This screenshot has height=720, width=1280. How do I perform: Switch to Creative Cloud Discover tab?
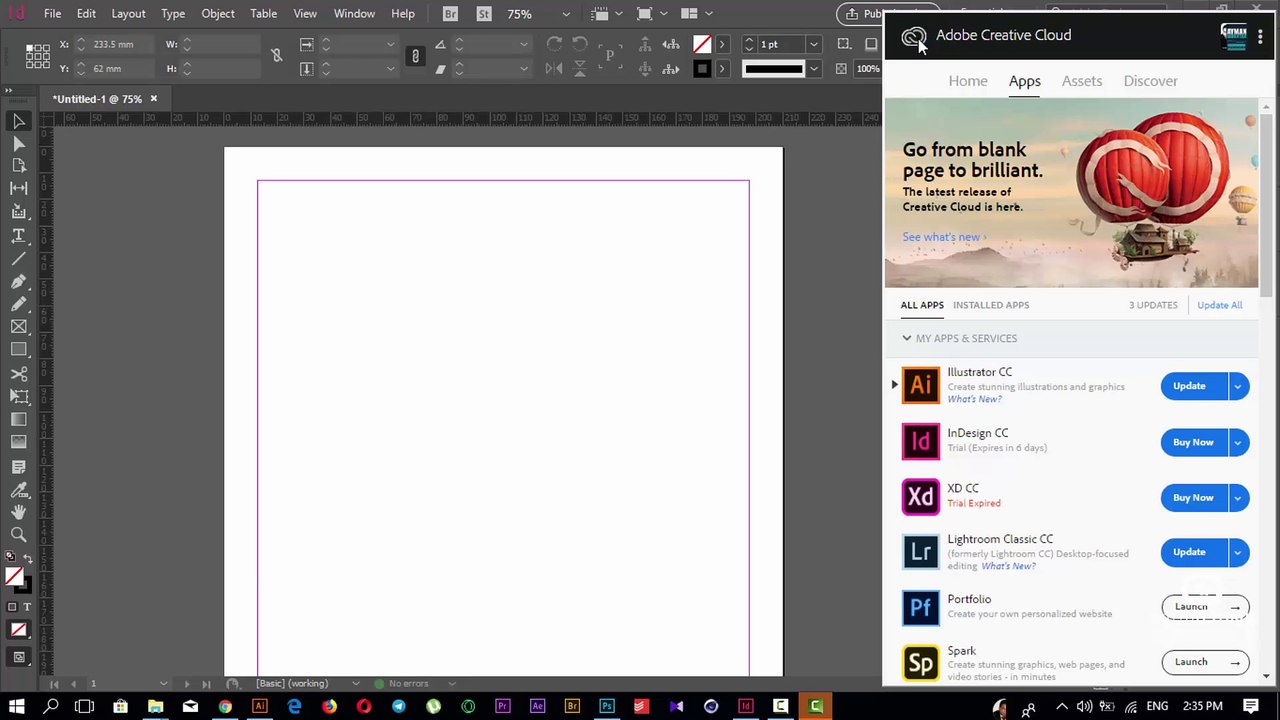(x=1150, y=81)
